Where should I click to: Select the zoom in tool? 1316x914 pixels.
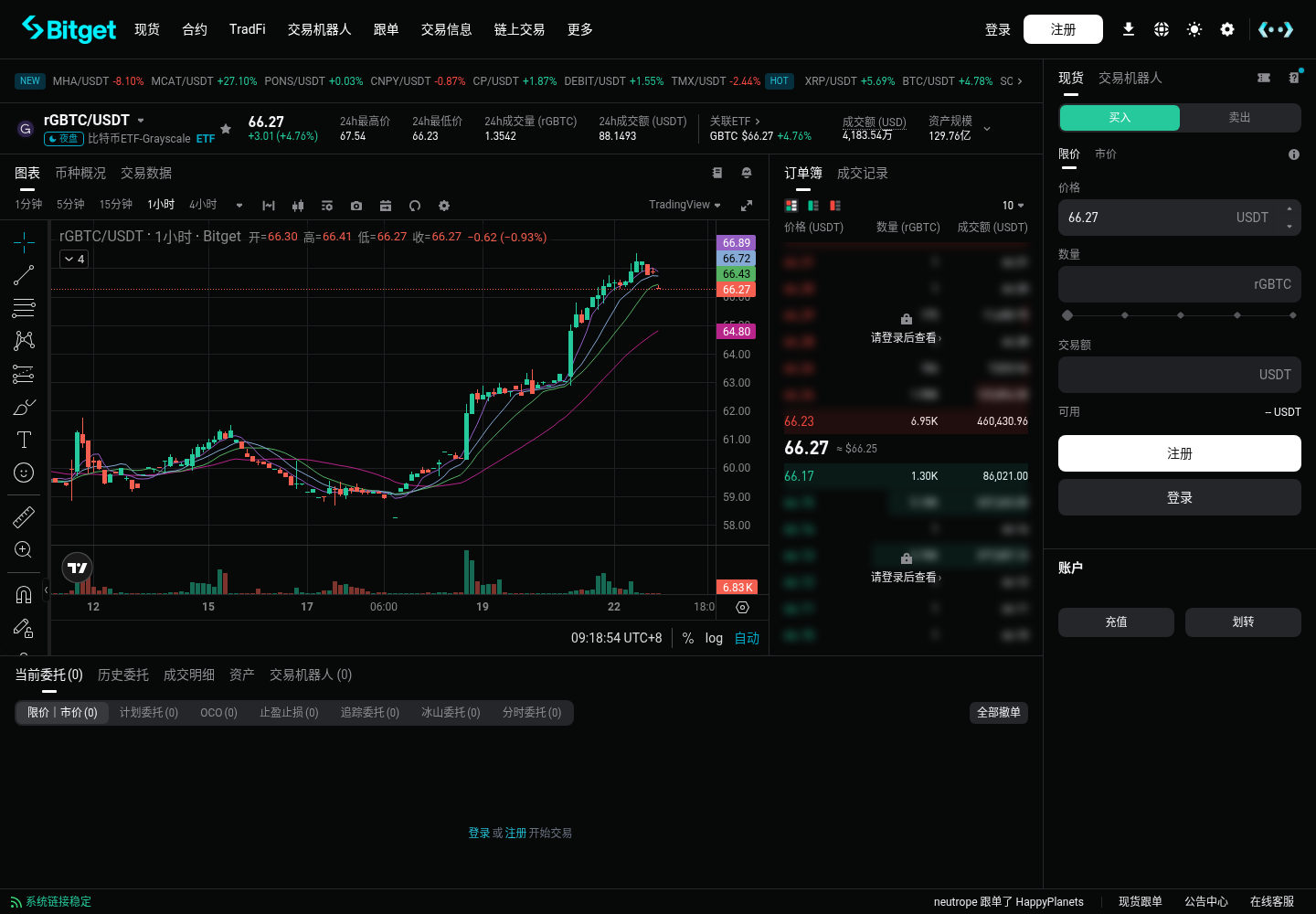[24, 549]
